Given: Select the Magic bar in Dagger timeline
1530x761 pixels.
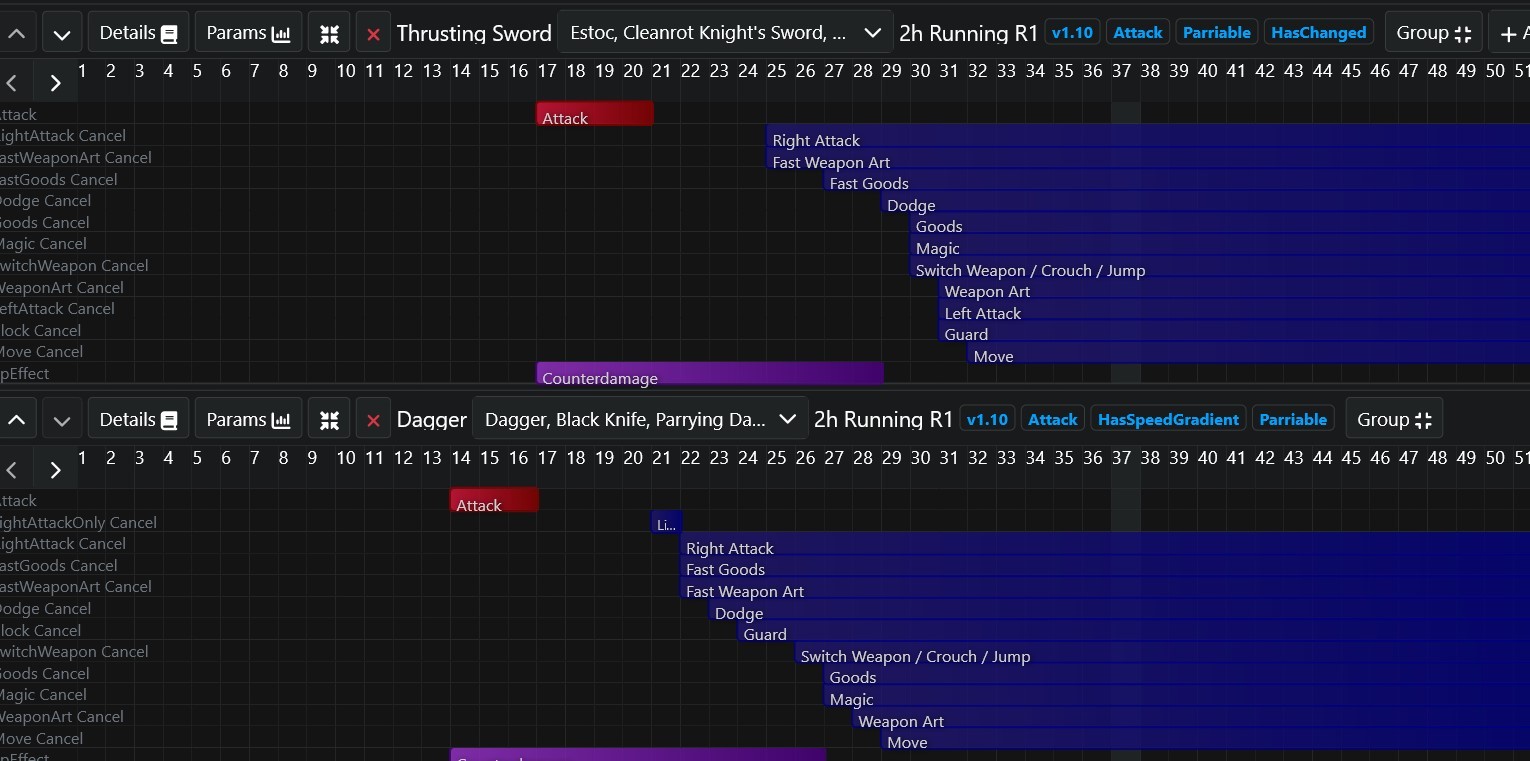Looking at the screenshot, I should click(1177, 696).
